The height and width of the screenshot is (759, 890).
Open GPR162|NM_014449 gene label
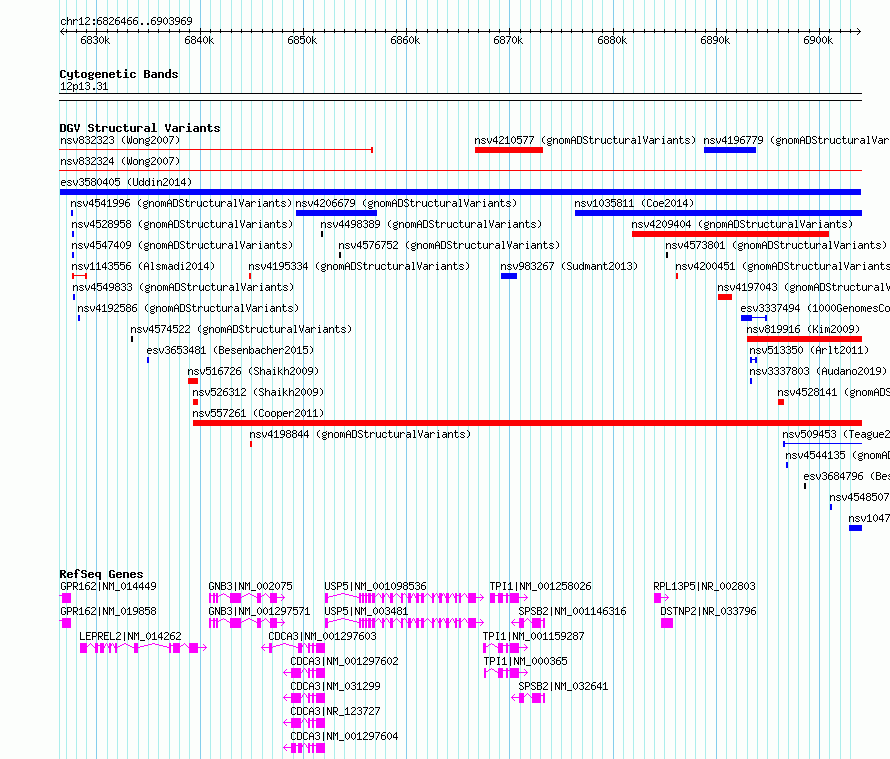(108, 586)
